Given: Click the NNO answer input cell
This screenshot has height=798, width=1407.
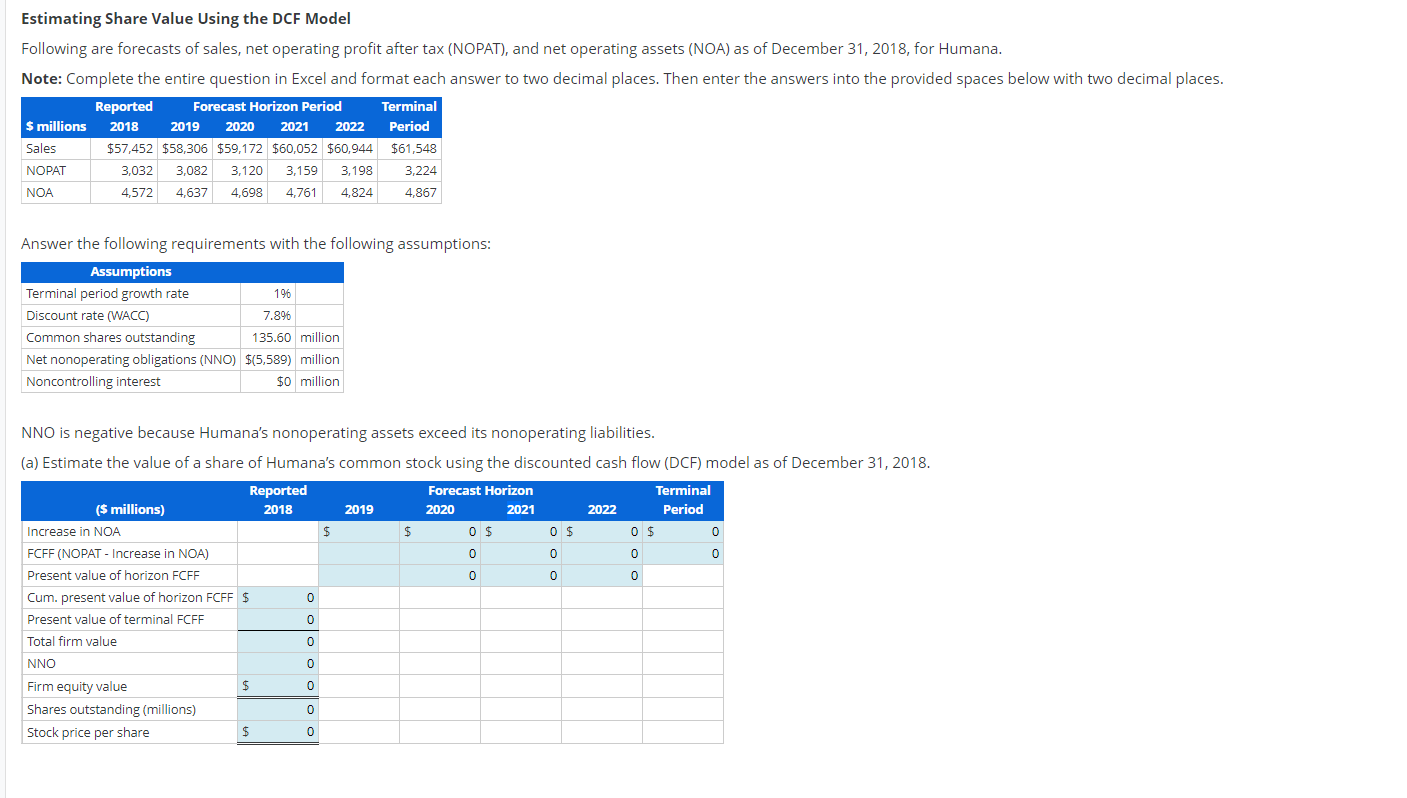Looking at the screenshot, I should [x=278, y=663].
